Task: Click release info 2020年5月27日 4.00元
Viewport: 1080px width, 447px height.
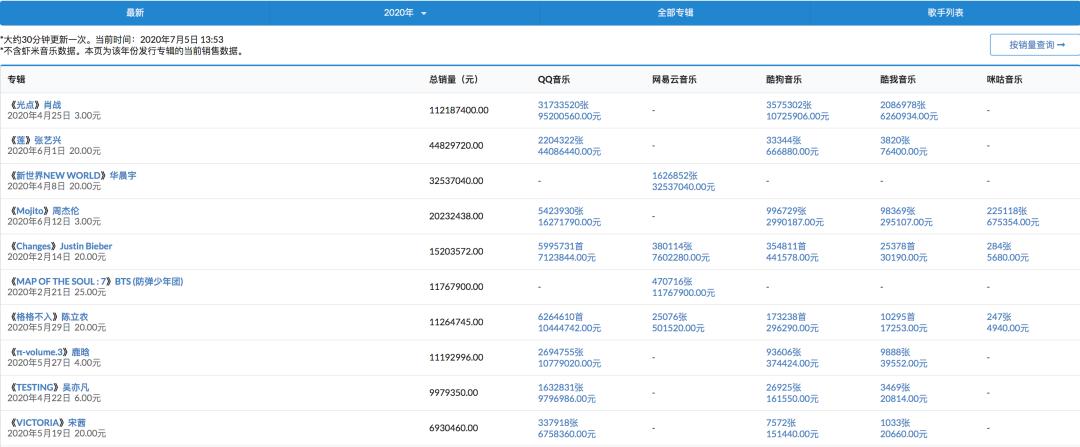Action: [54, 363]
